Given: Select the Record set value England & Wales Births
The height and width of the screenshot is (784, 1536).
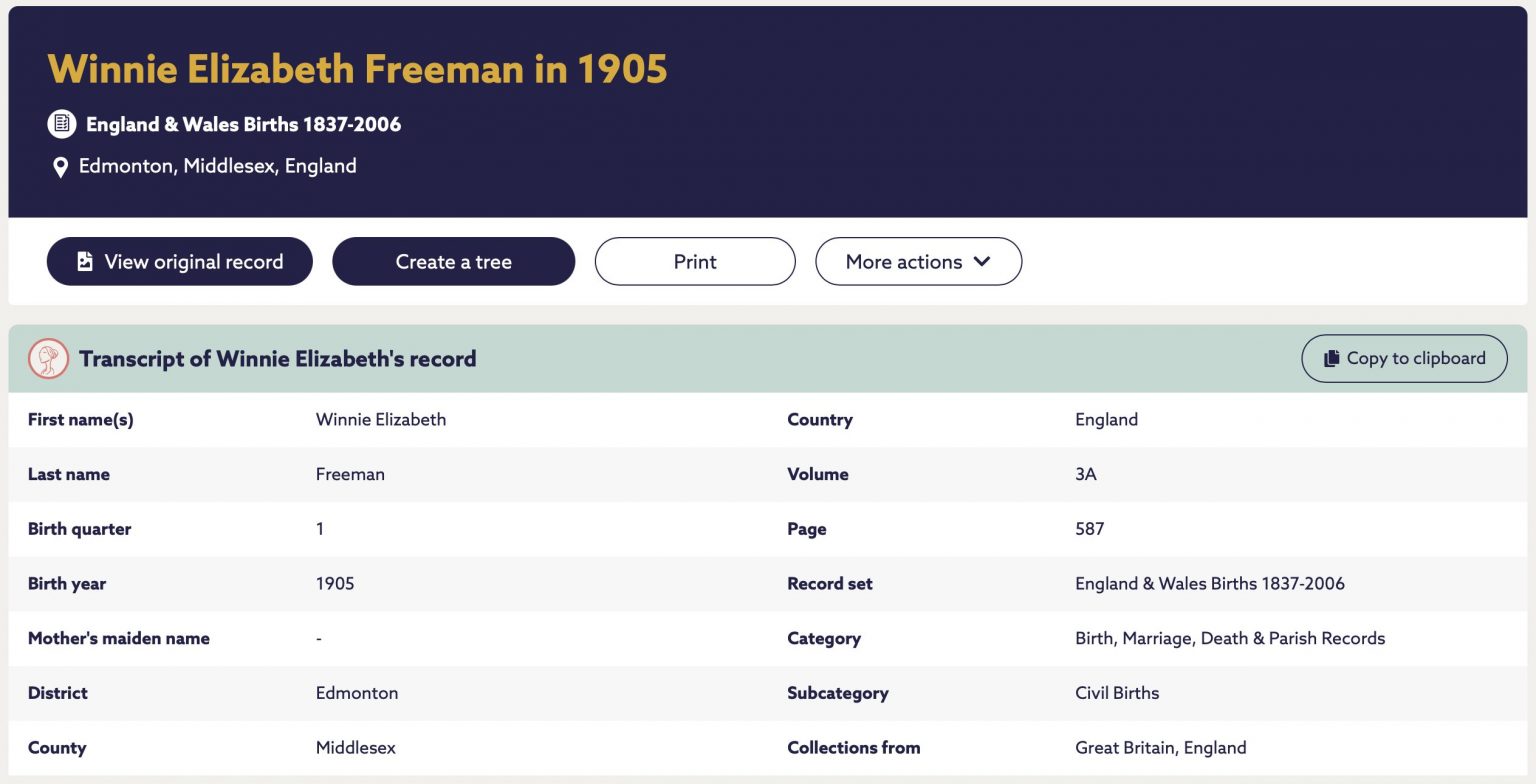Looking at the screenshot, I should point(1210,584).
